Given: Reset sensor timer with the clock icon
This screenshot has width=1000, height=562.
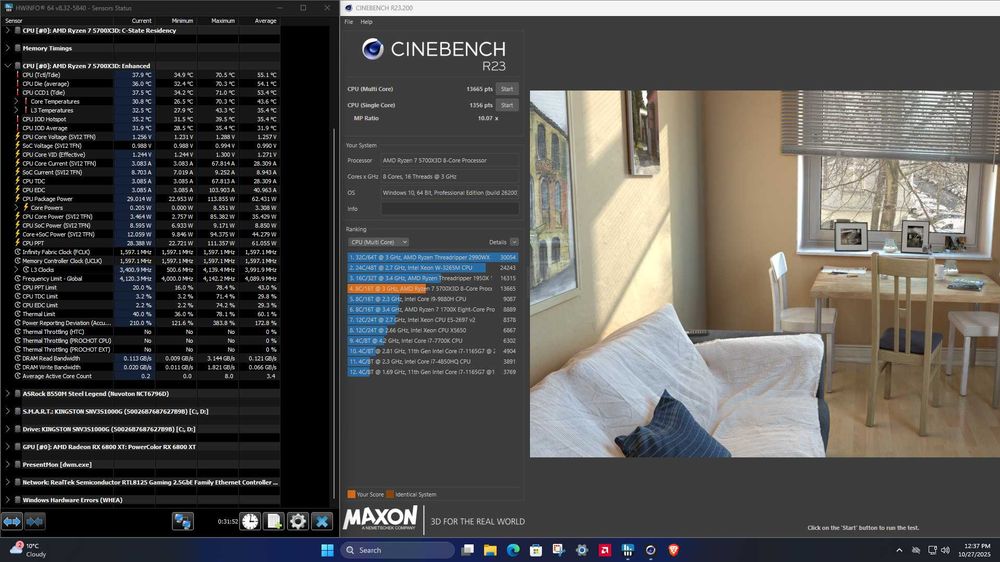Looking at the screenshot, I should click(250, 521).
